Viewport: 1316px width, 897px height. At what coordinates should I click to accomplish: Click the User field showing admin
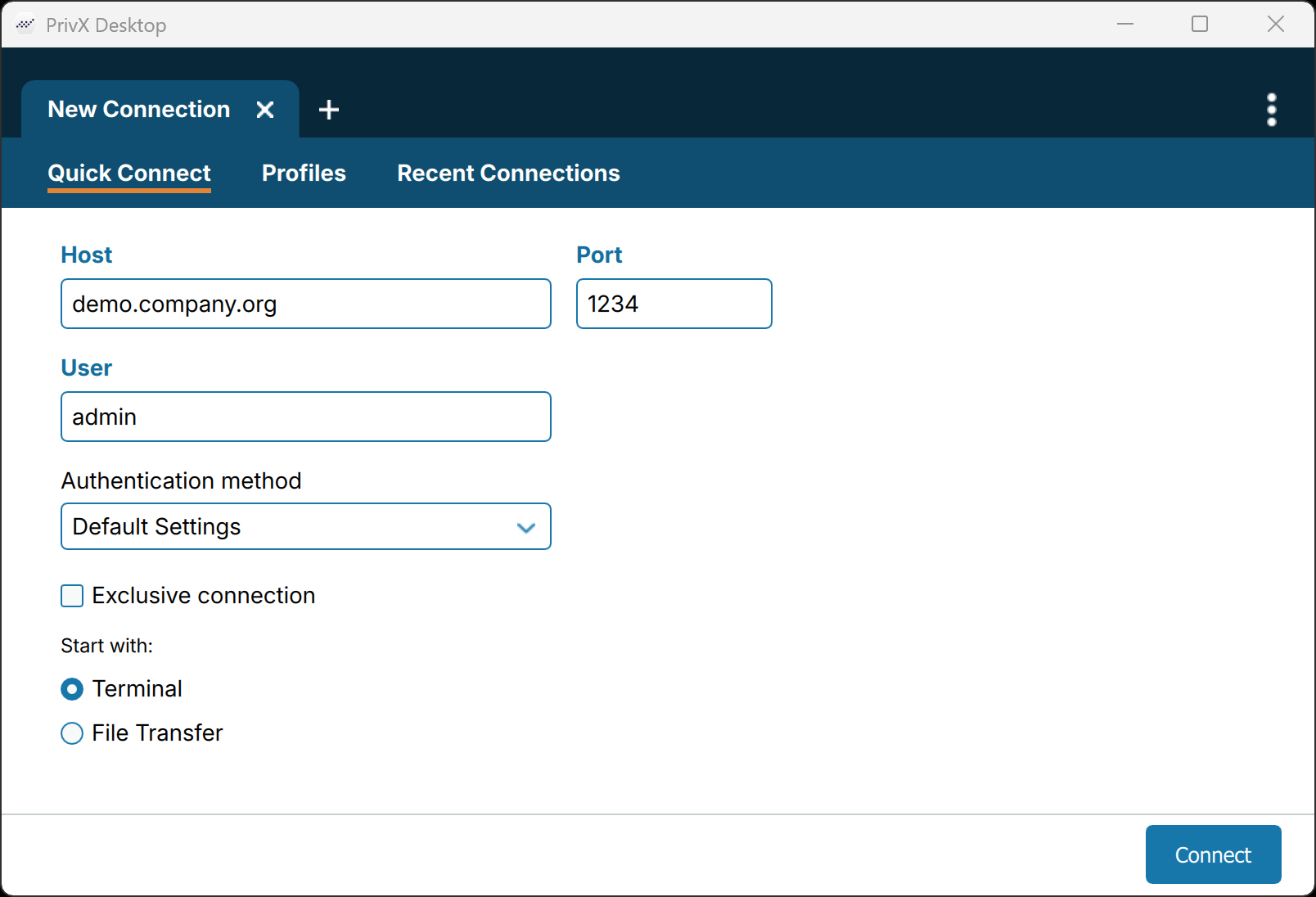[305, 417]
